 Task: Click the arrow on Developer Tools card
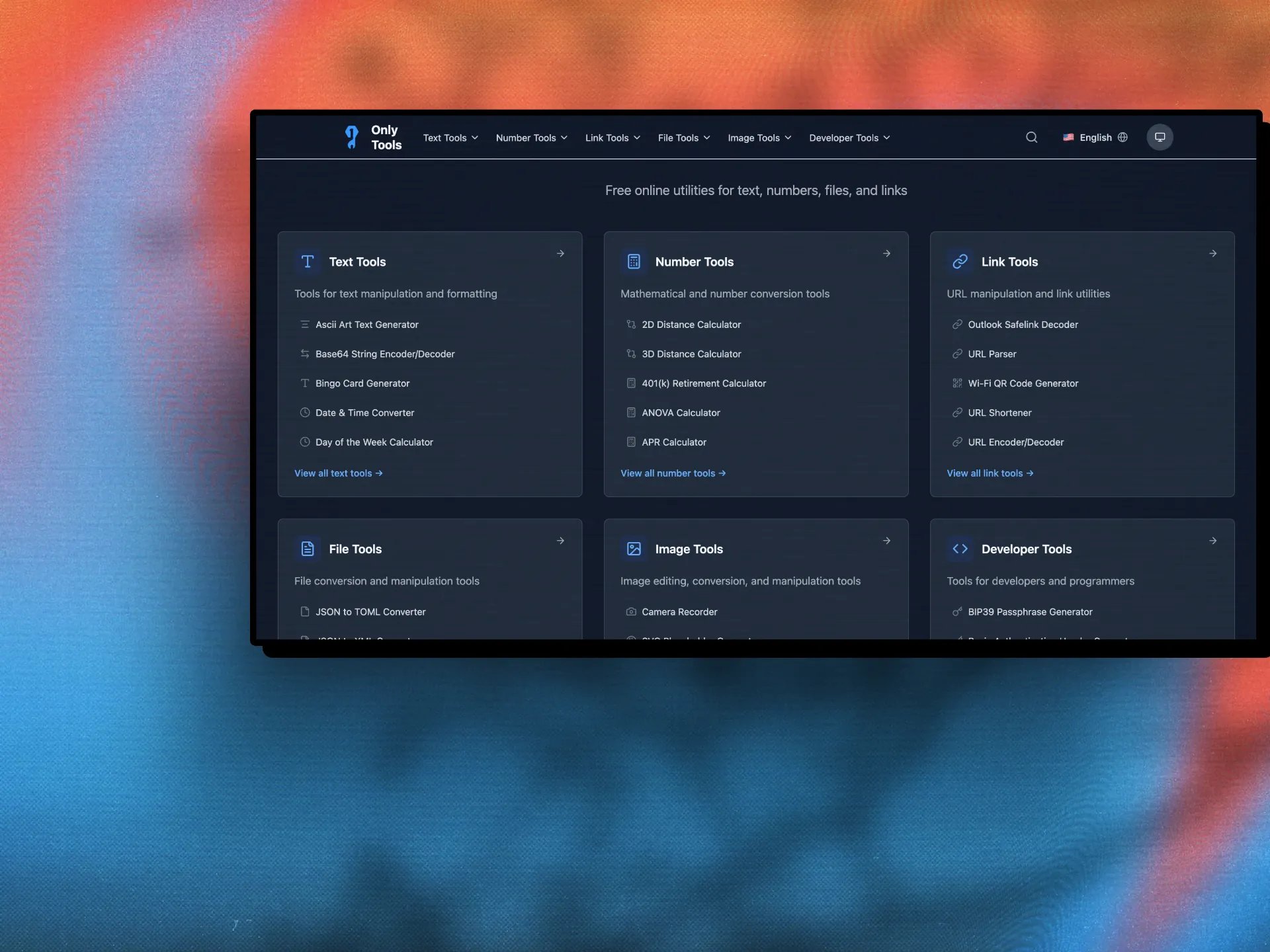[x=1212, y=541]
